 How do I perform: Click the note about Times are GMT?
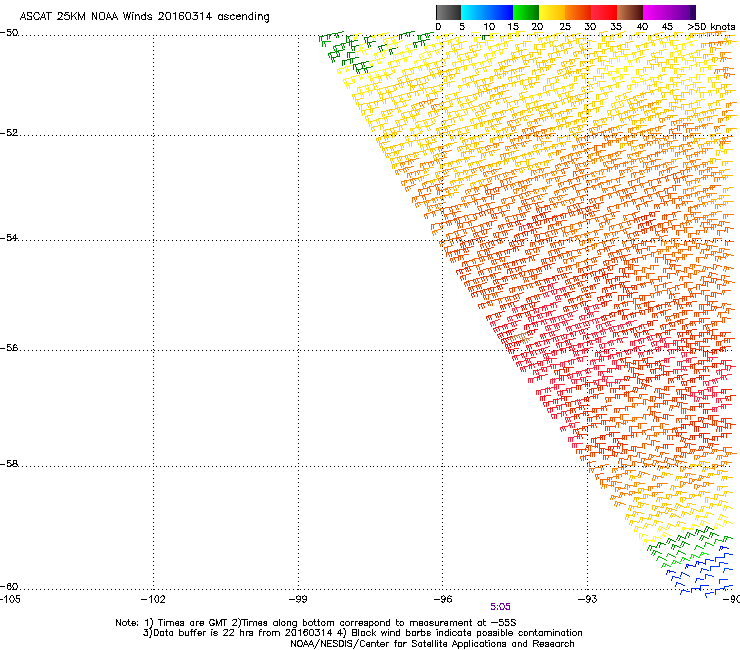[316, 623]
